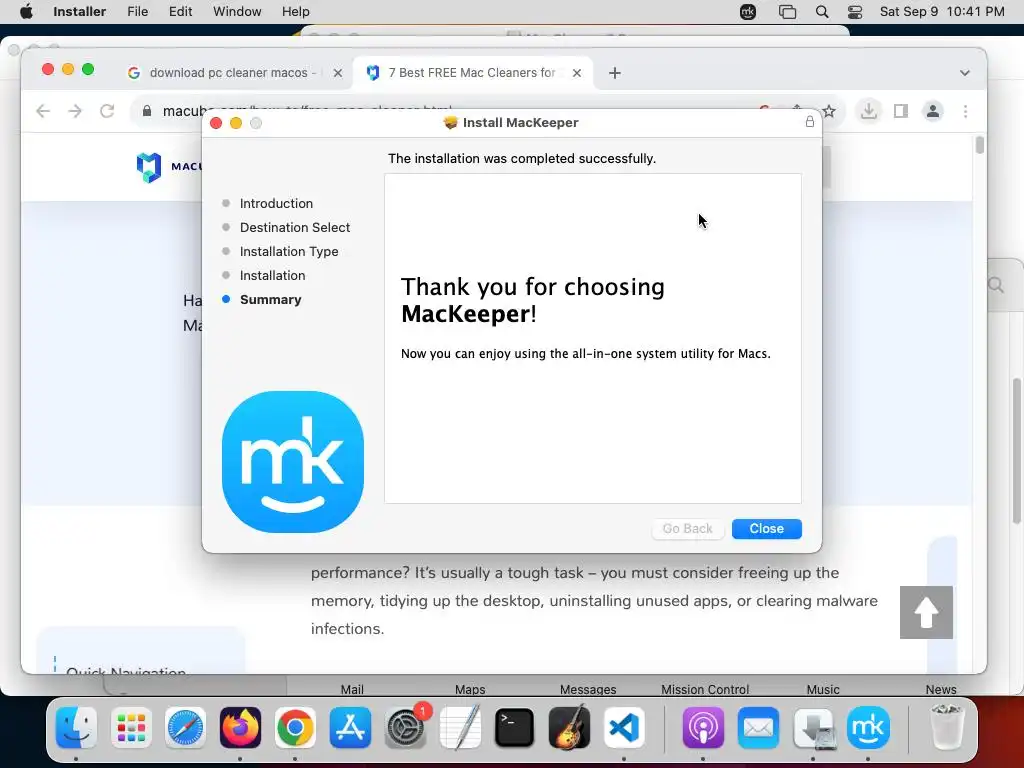Open Firefox from the Dock

(x=240, y=728)
